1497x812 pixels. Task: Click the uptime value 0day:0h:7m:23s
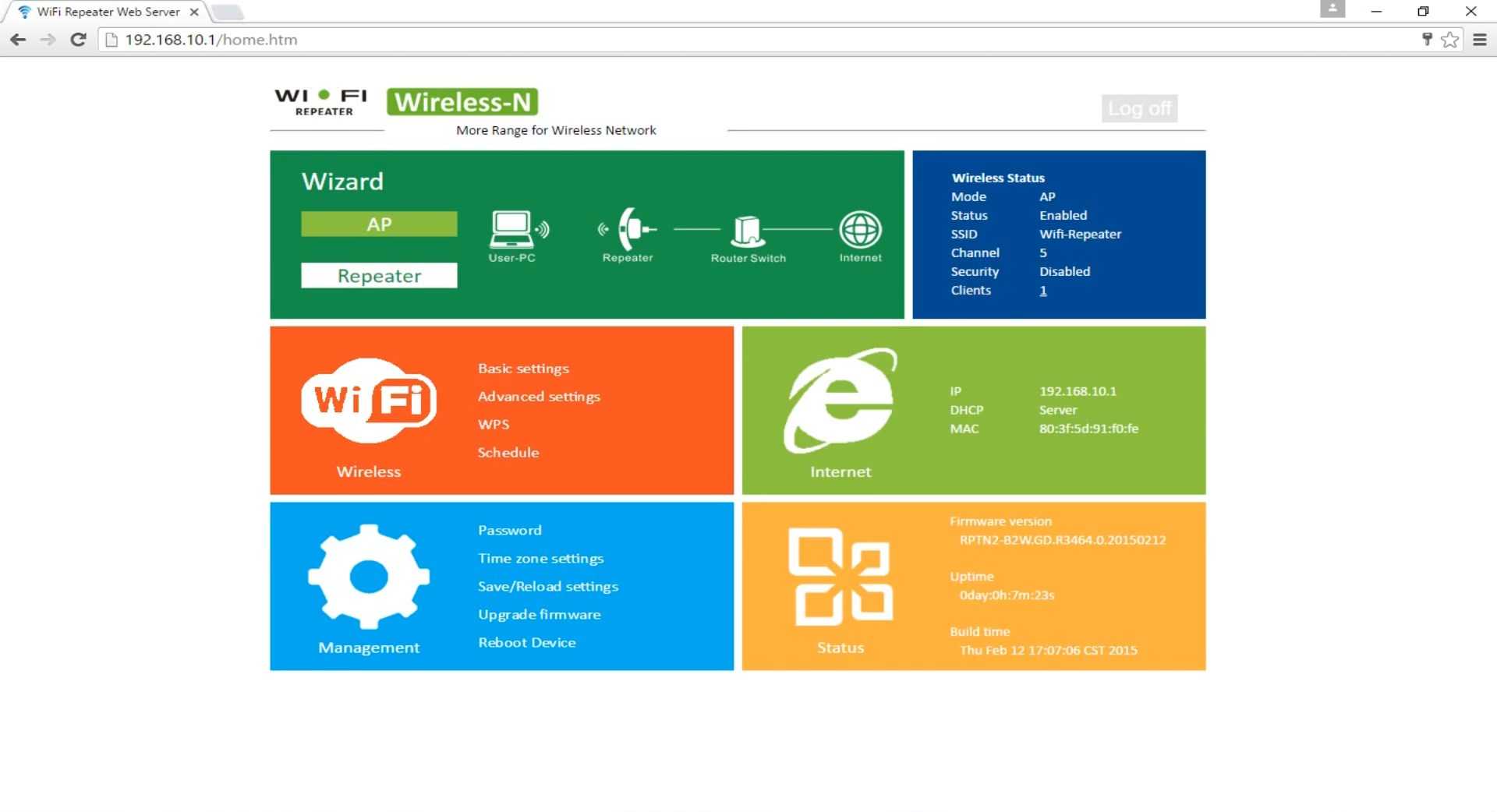pos(1007,596)
